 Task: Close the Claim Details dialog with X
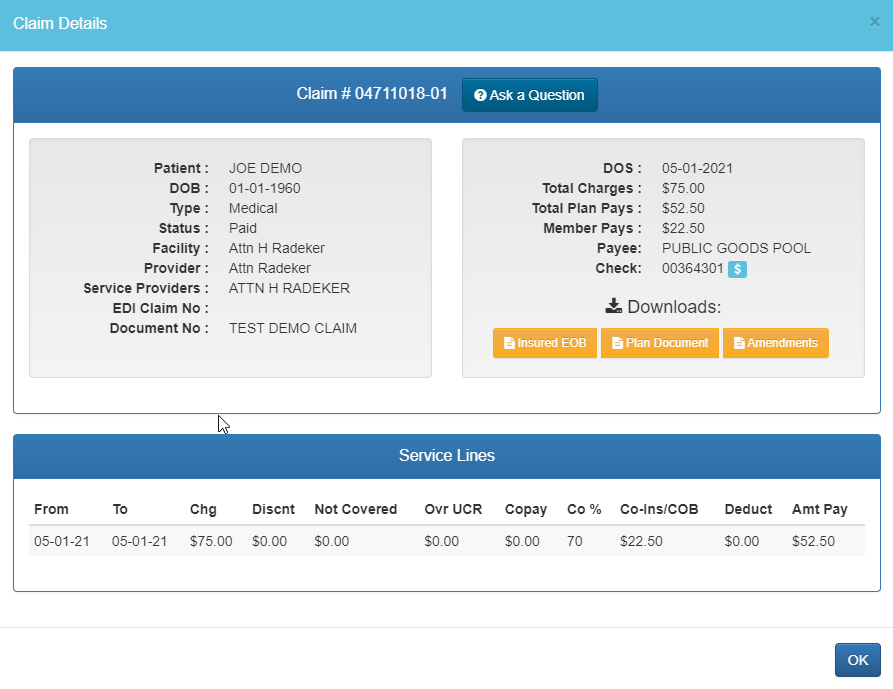(x=875, y=22)
